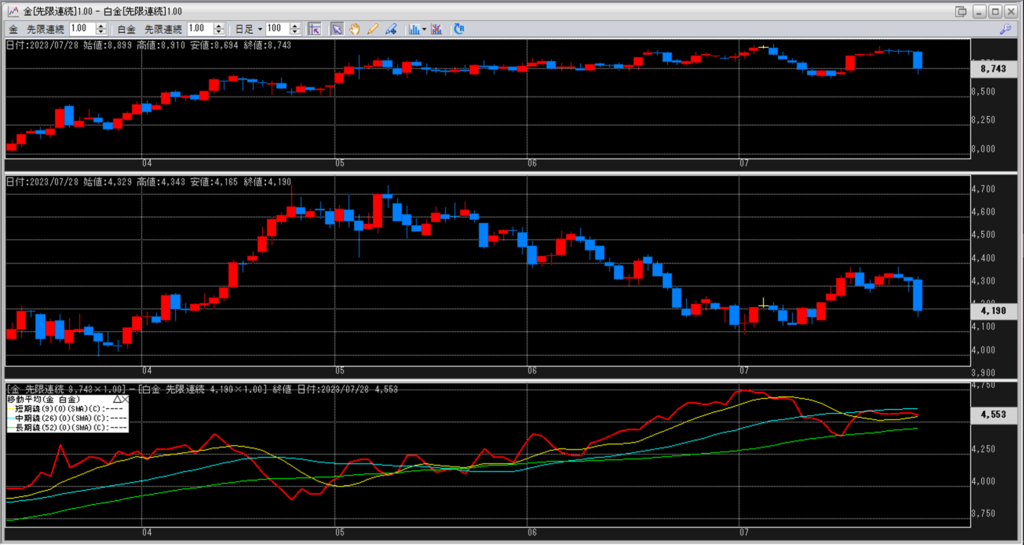Decrease the bar count spinner
Screen dimensions: 1024x545
[x=295, y=32]
